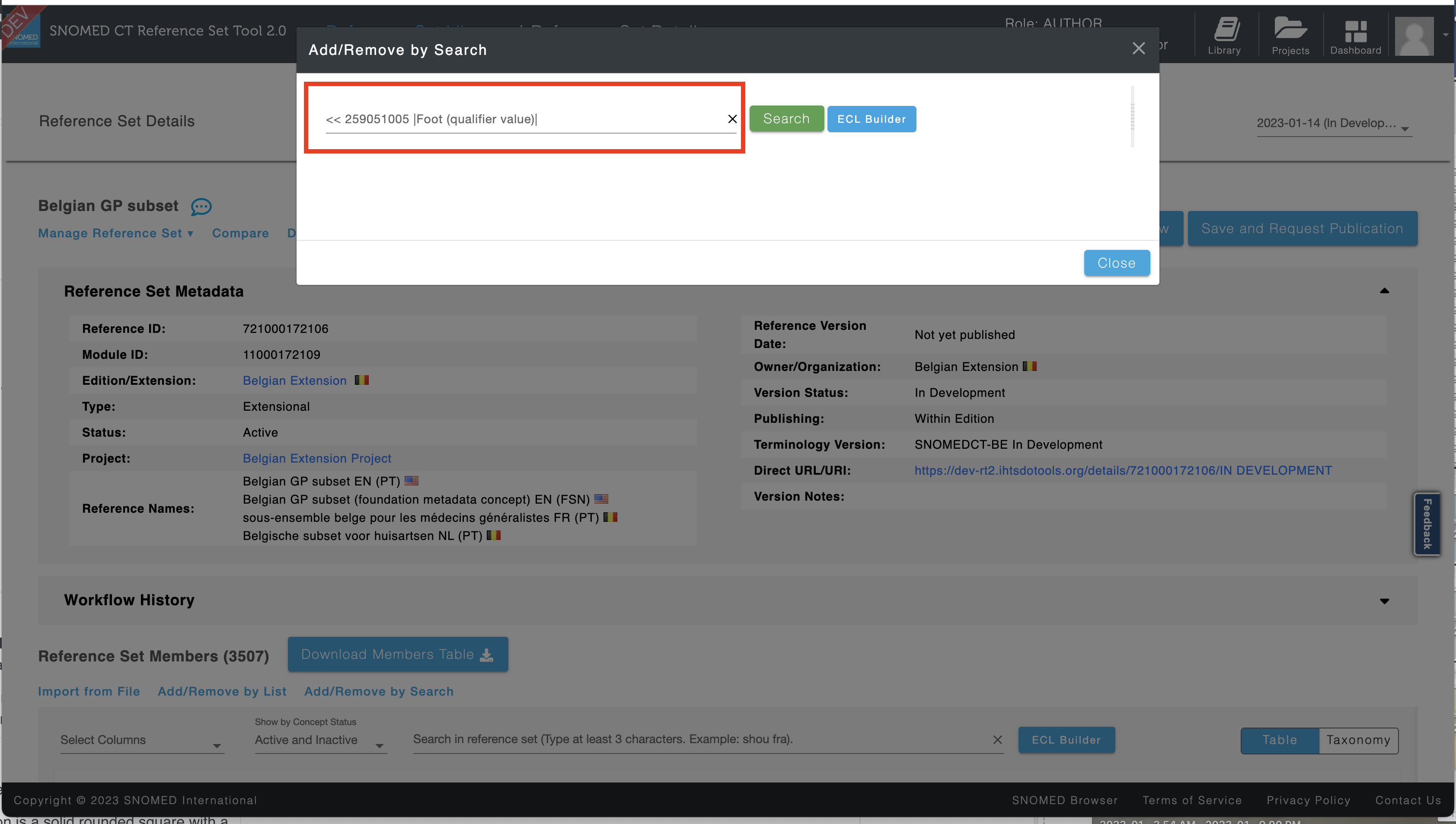Click Save and Request Publication button
This screenshot has width=1456, height=824.
(x=1302, y=229)
